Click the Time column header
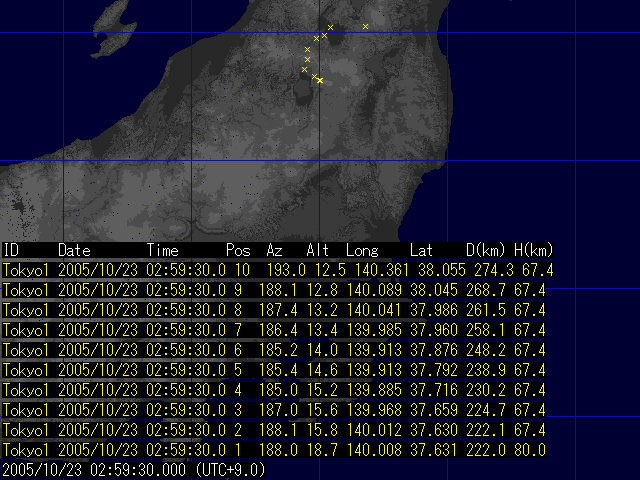Image resolution: width=640 pixels, height=480 pixels. point(163,249)
